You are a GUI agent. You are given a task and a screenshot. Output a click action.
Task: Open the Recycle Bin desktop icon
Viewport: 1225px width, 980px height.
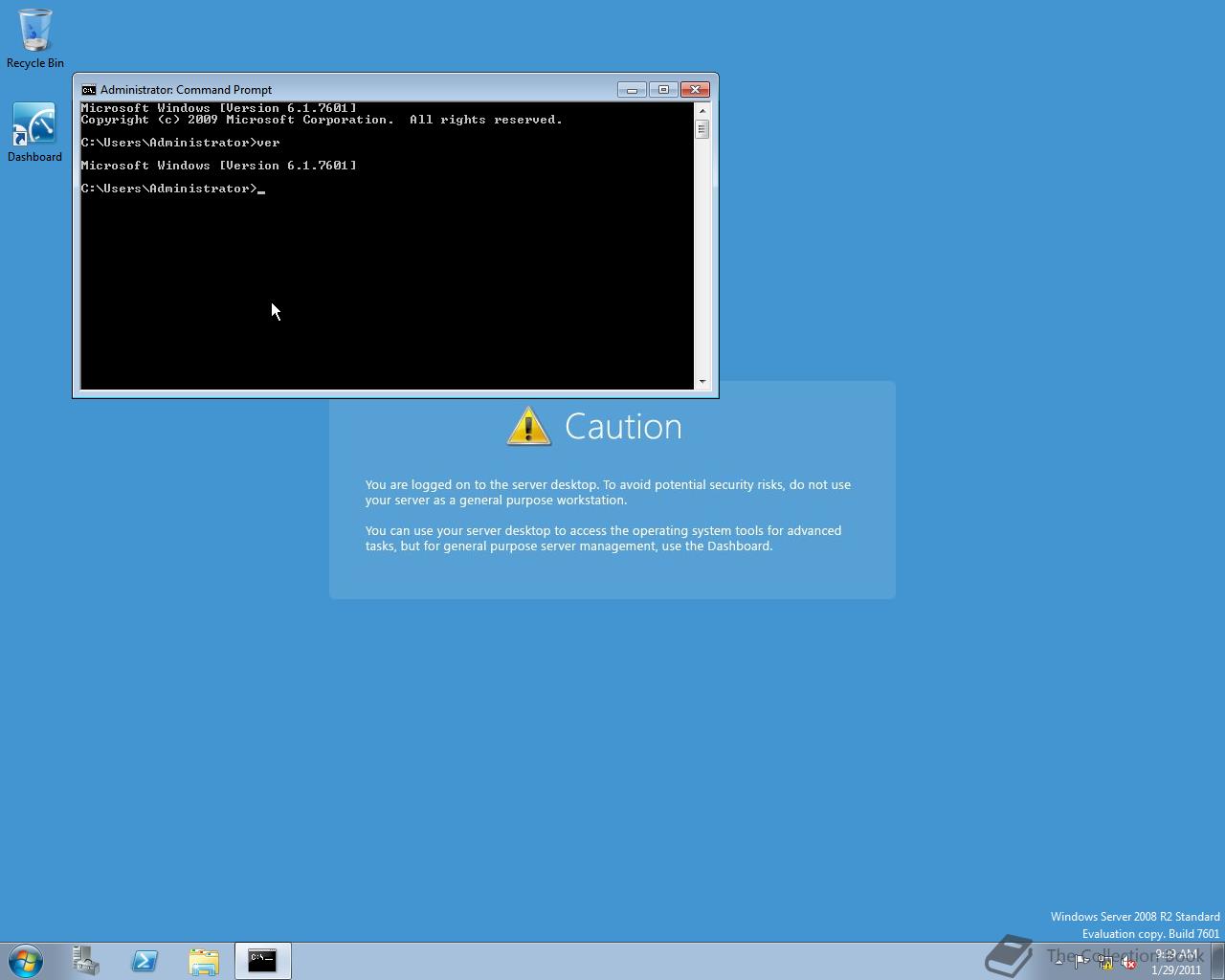click(35, 38)
